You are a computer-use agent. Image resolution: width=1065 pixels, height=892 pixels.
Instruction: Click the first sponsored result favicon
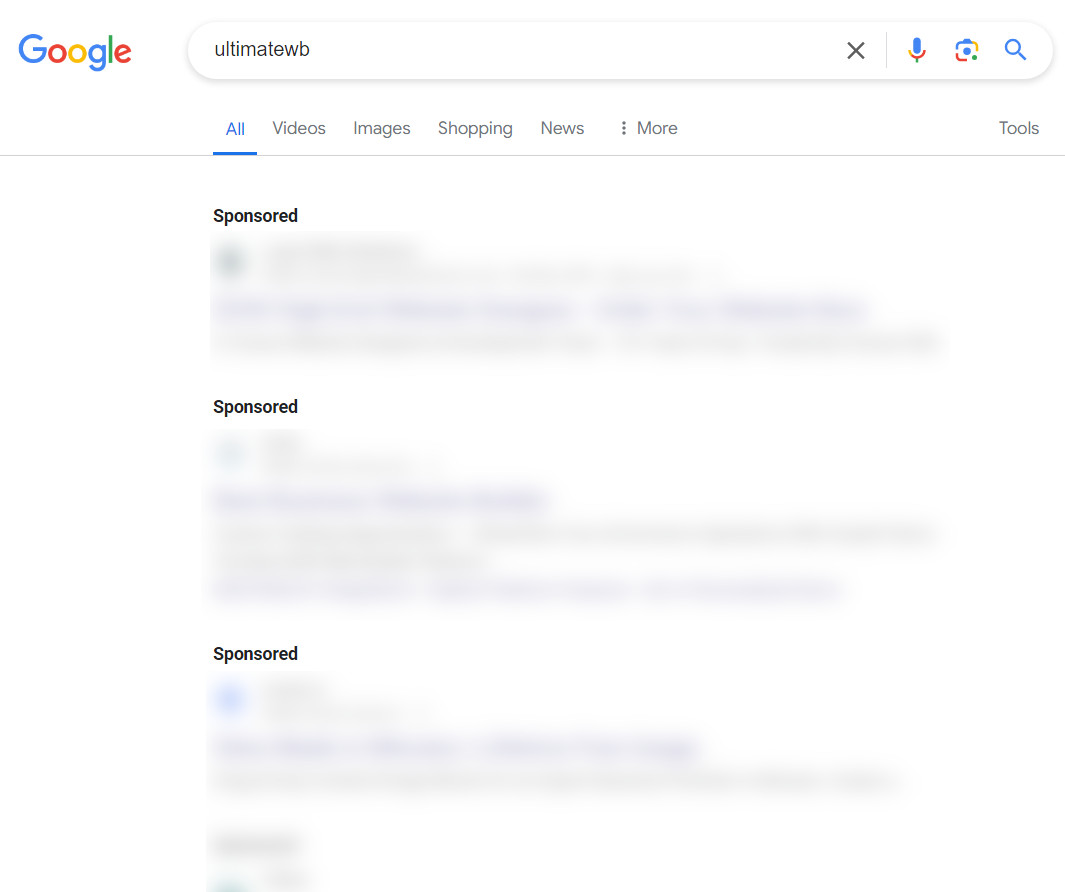[231, 261]
